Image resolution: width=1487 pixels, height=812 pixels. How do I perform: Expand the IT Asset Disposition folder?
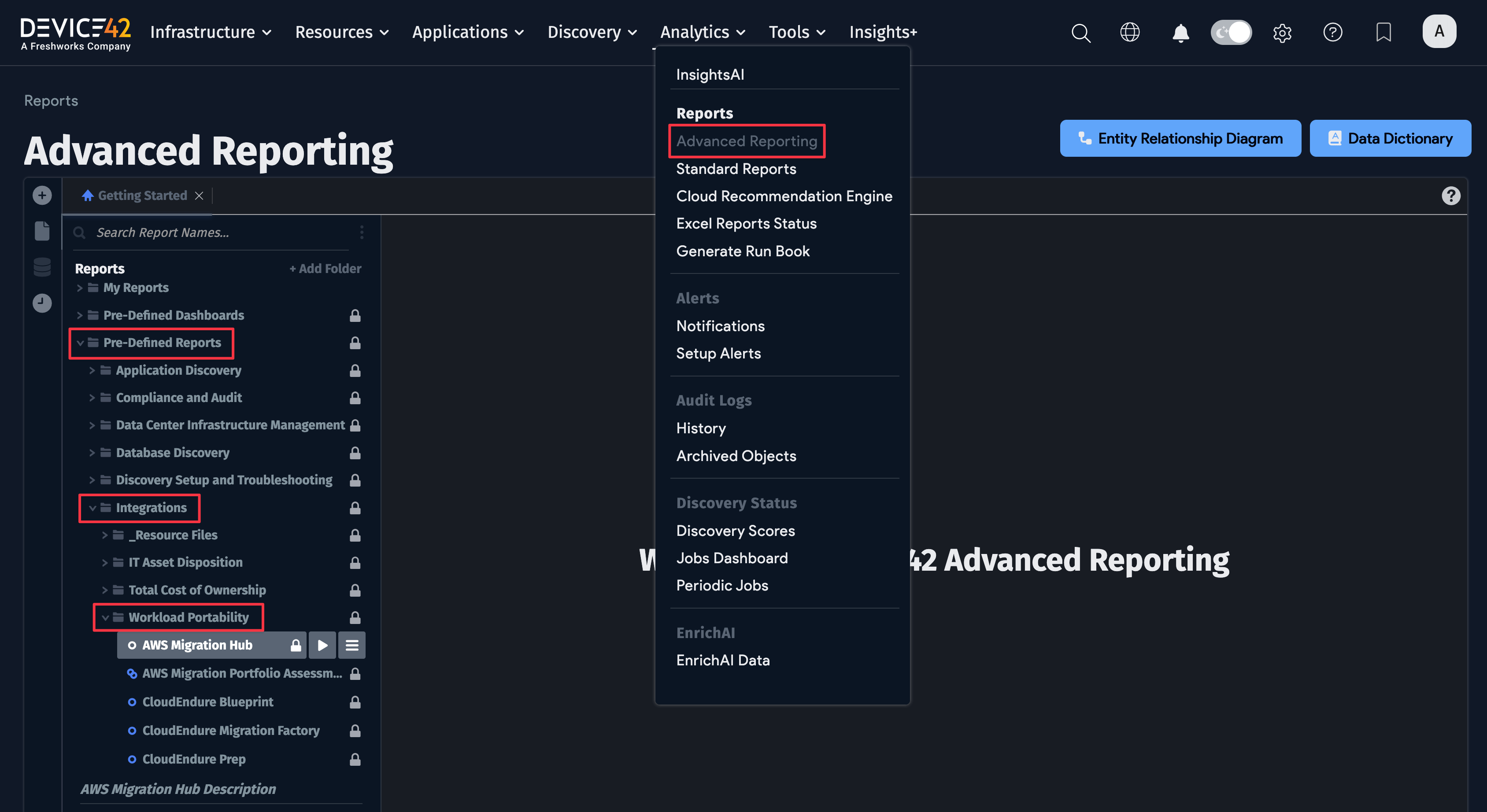point(104,563)
